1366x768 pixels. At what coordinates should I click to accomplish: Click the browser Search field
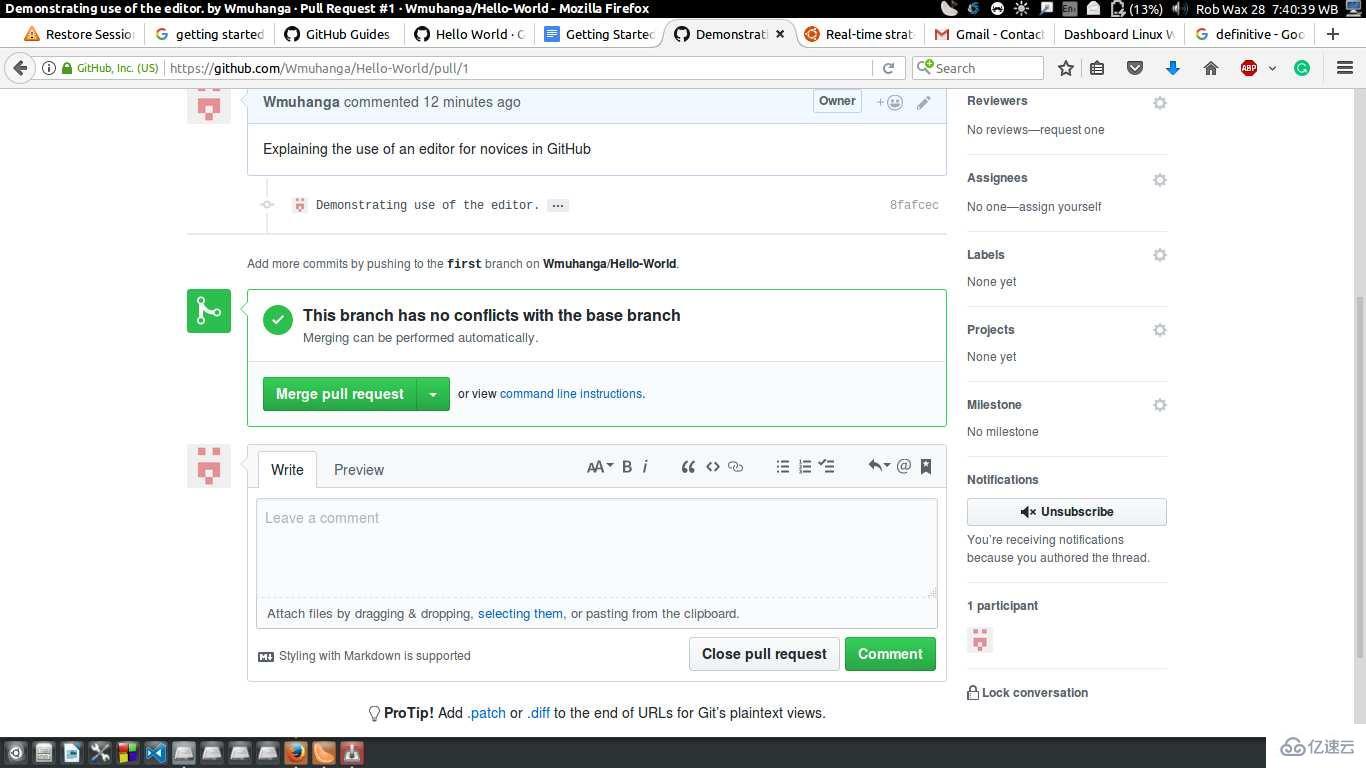tap(978, 68)
